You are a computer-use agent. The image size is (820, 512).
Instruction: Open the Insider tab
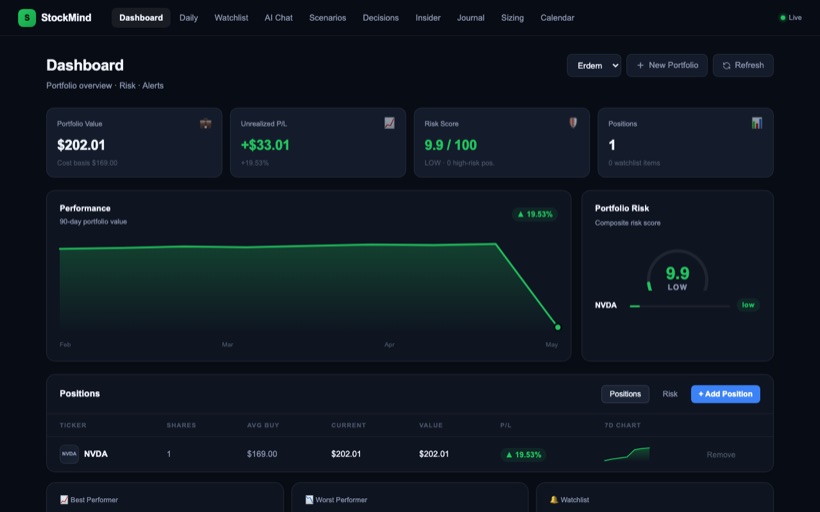[428, 18]
